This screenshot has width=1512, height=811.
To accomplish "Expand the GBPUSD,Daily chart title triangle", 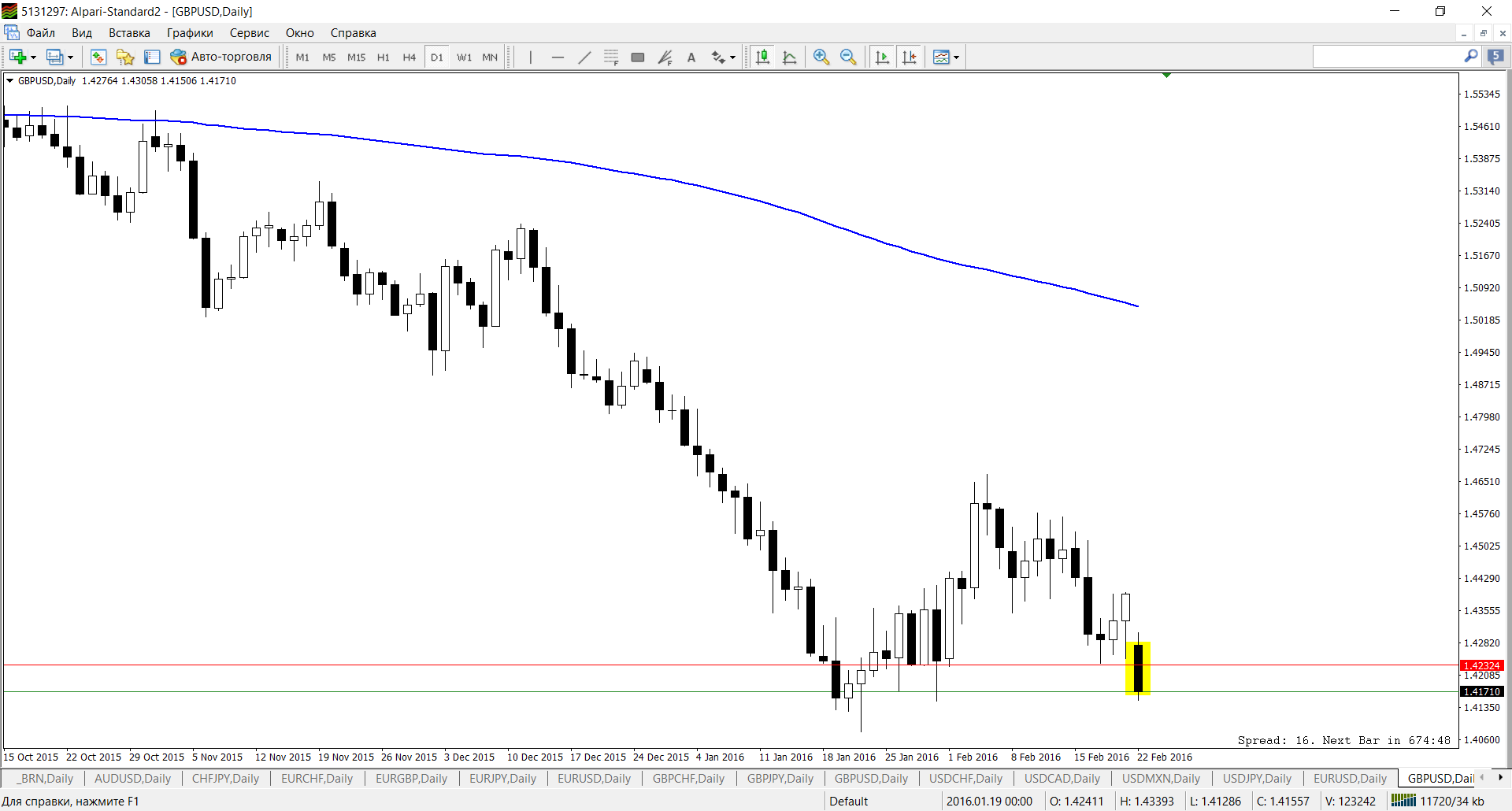I will click(9, 81).
